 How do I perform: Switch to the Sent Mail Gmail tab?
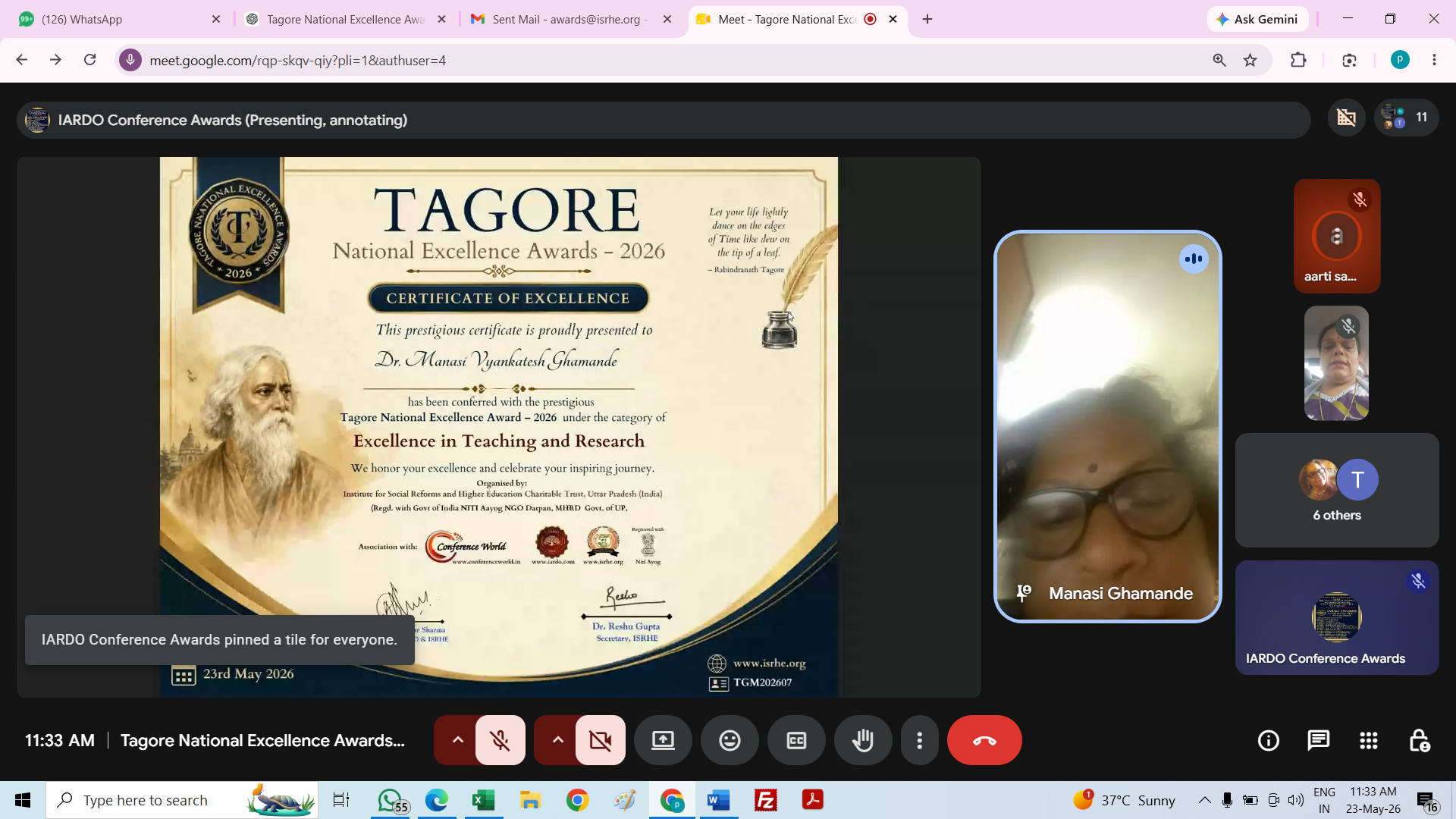pyautogui.click(x=569, y=19)
